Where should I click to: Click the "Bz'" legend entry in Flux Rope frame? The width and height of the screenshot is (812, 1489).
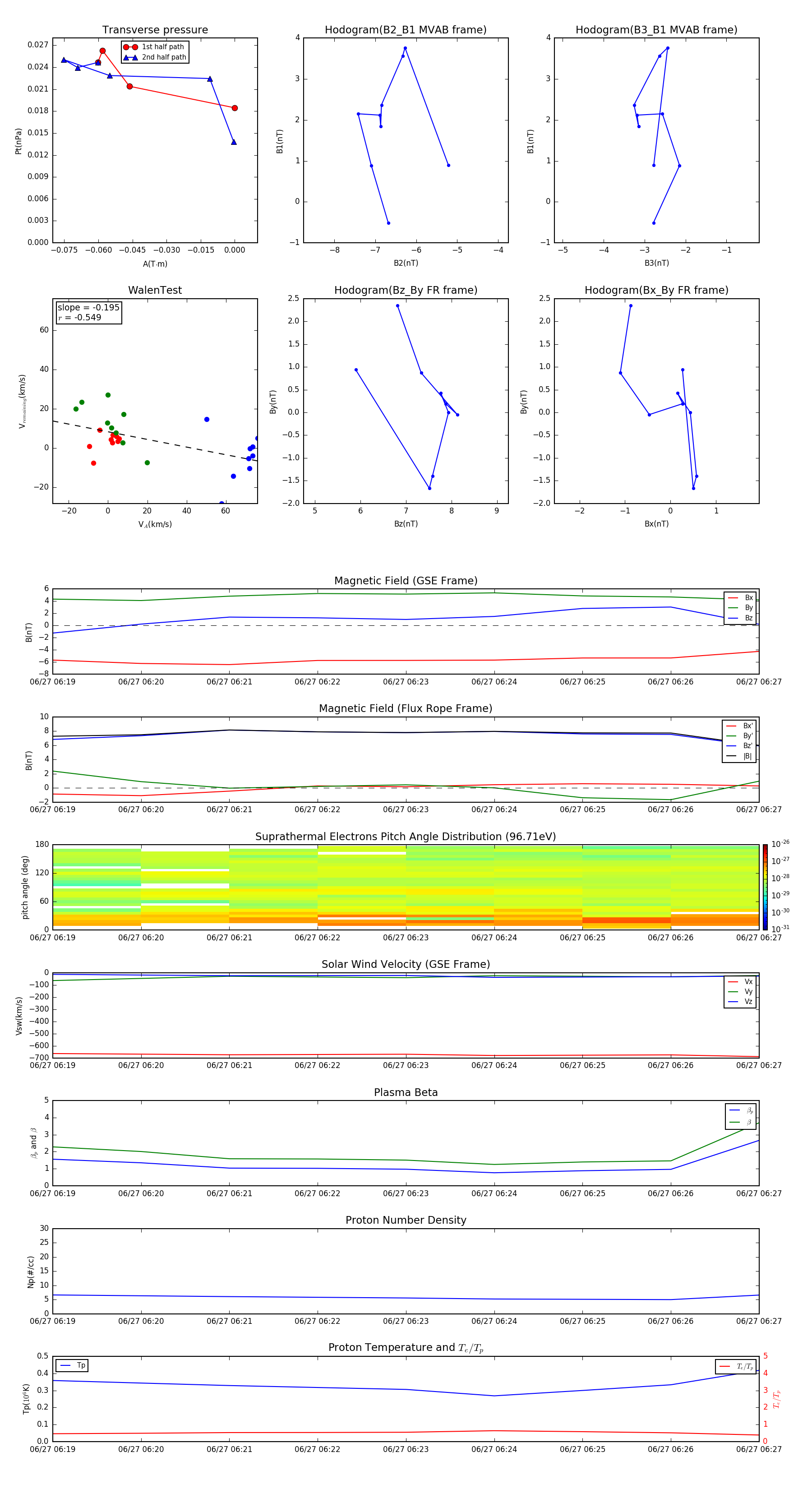pos(739,746)
